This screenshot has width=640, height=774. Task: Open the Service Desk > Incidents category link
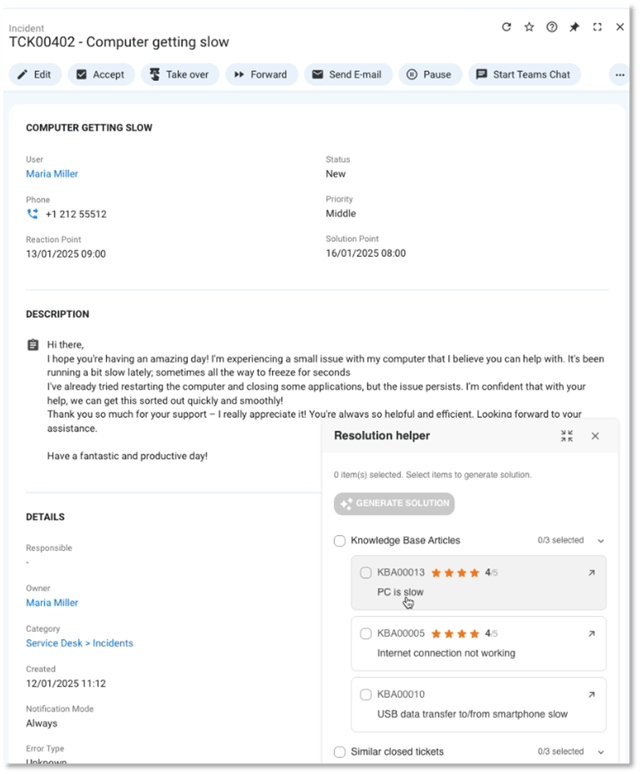79,643
